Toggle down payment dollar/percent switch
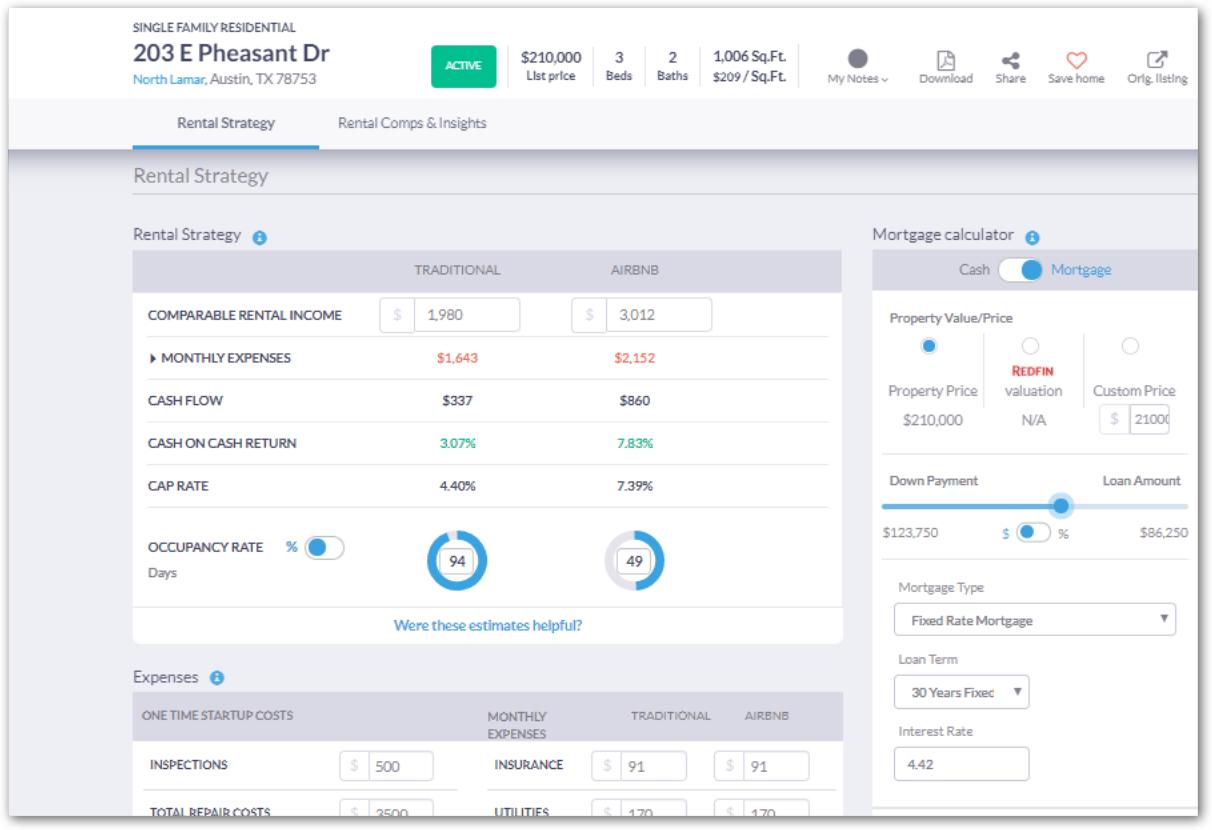The image size is (1212, 830). (x=1033, y=533)
